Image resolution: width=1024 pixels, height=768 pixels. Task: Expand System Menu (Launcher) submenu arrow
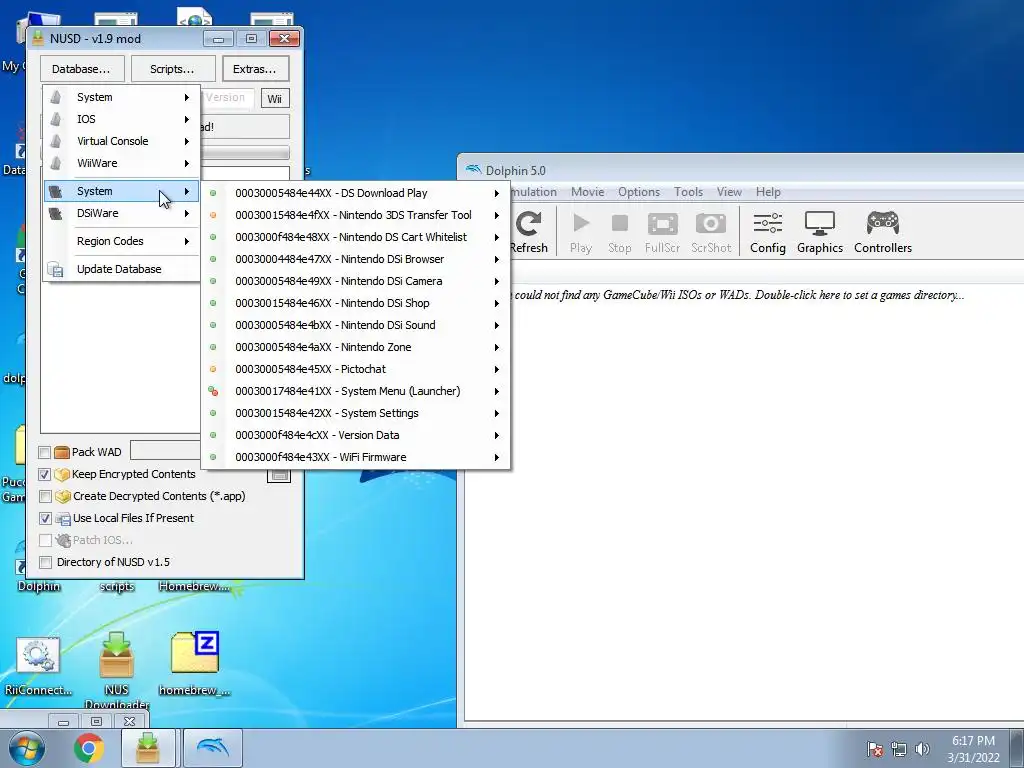point(496,391)
